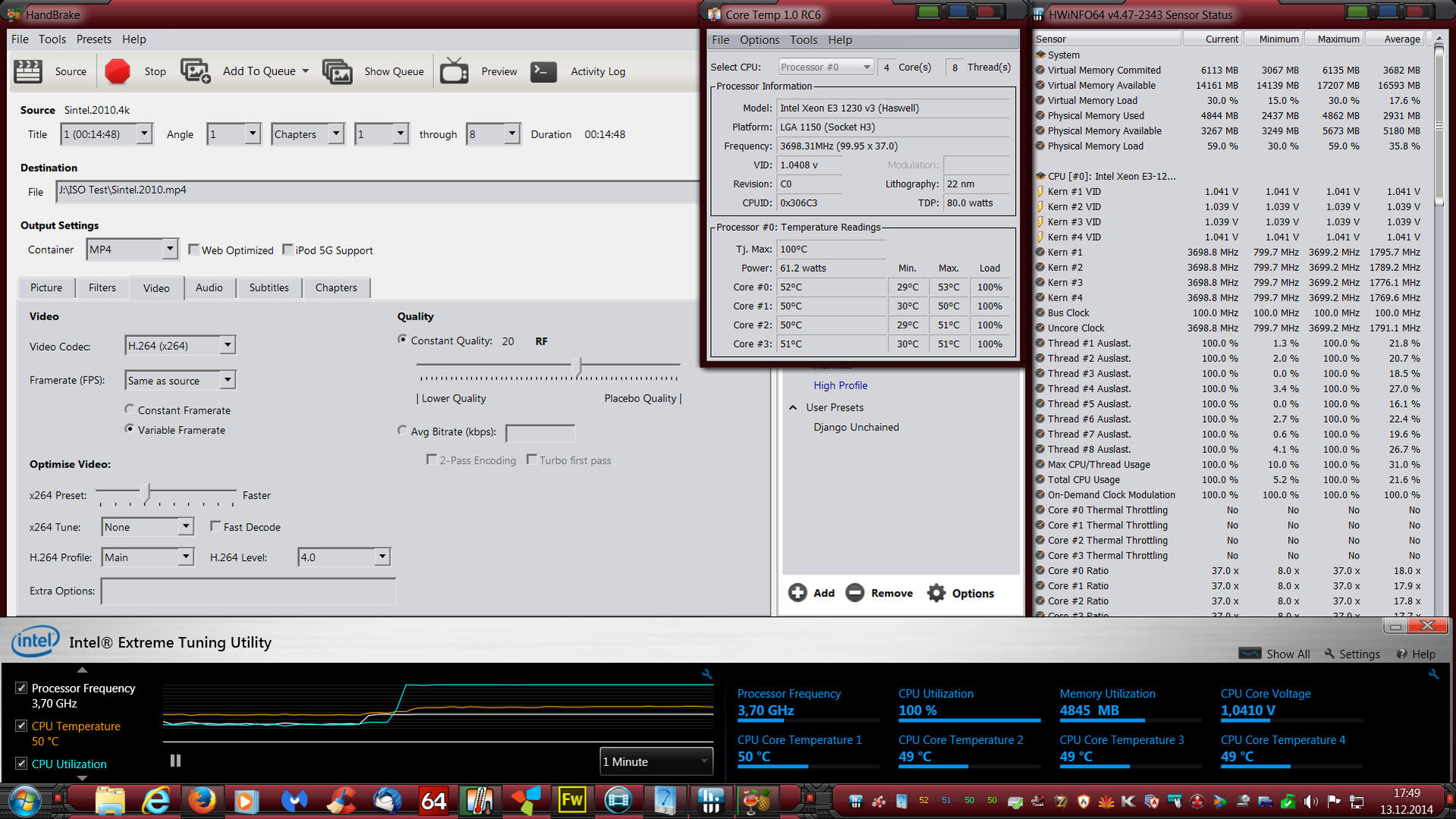Screen dimensions: 1456x819
Task: Click the volume speaker tray icon
Action: (1310, 802)
